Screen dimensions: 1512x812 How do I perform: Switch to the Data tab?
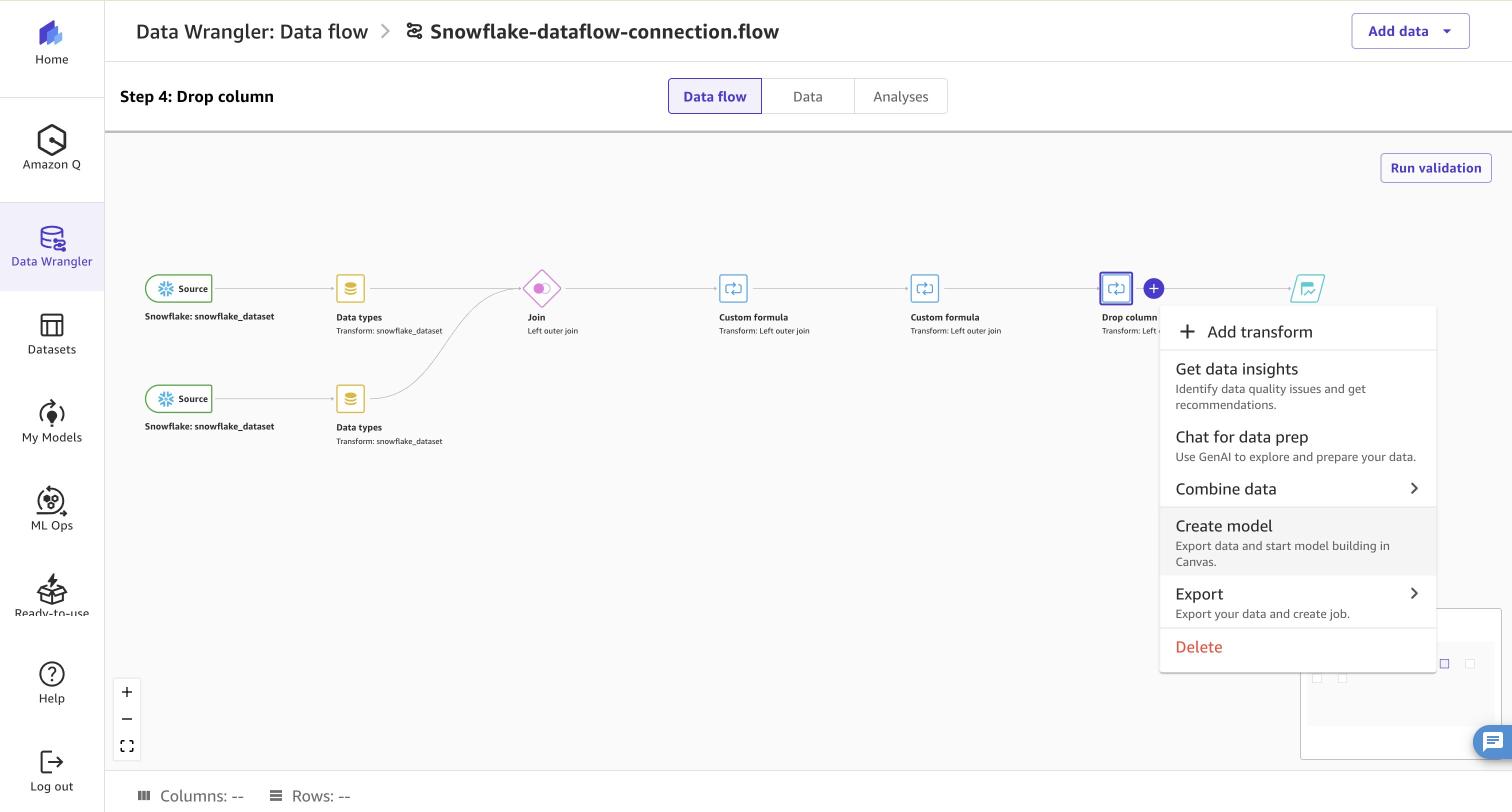point(807,96)
